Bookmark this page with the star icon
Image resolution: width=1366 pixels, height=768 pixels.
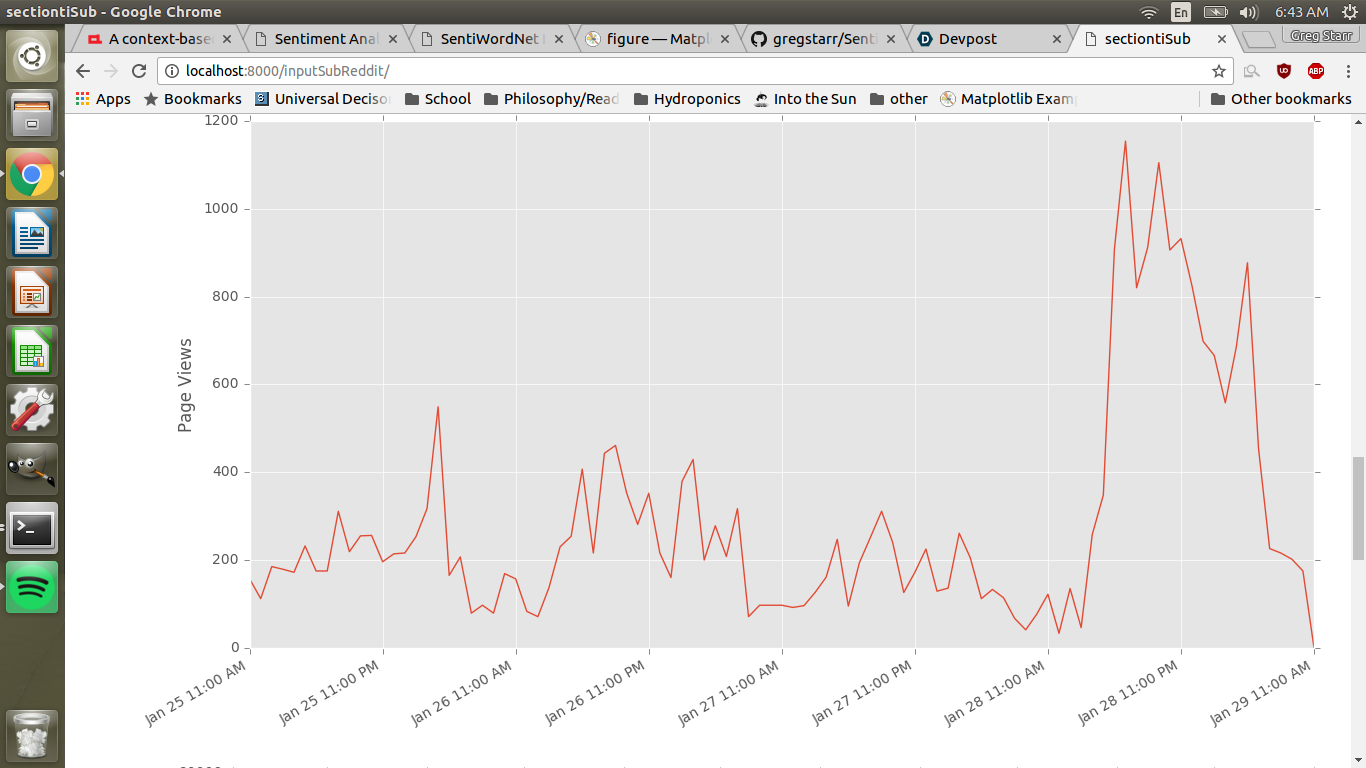(x=1219, y=71)
